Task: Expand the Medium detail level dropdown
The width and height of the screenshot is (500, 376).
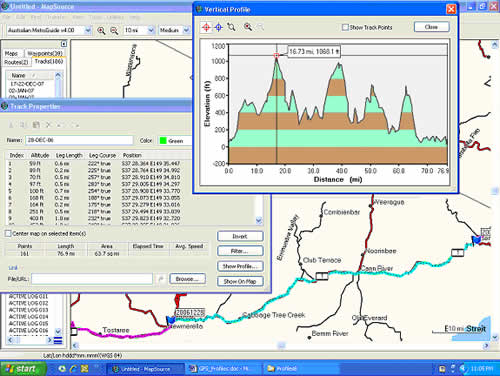Action: pos(186,30)
